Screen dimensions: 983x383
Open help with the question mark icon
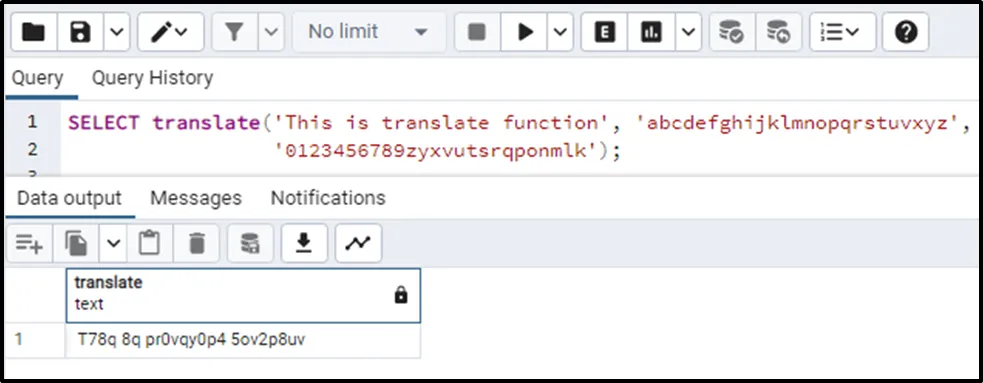[x=906, y=32]
